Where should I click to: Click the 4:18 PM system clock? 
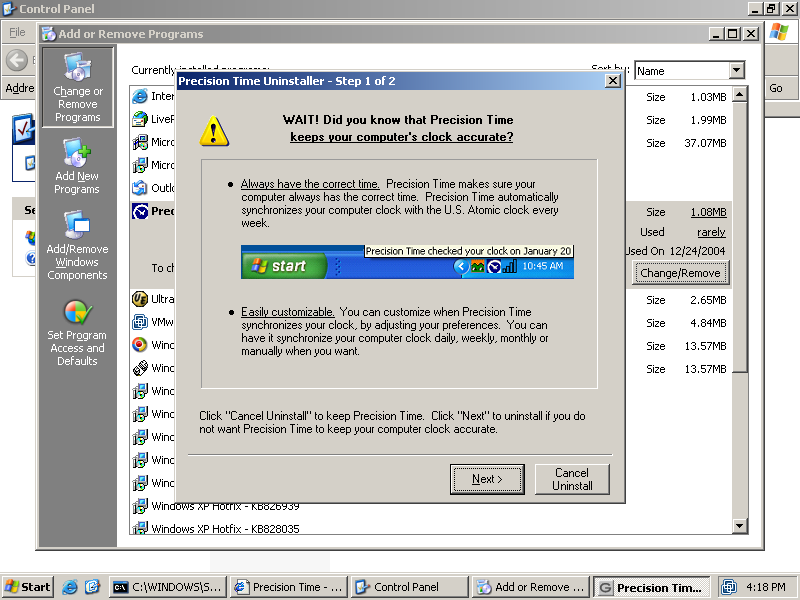(766, 587)
